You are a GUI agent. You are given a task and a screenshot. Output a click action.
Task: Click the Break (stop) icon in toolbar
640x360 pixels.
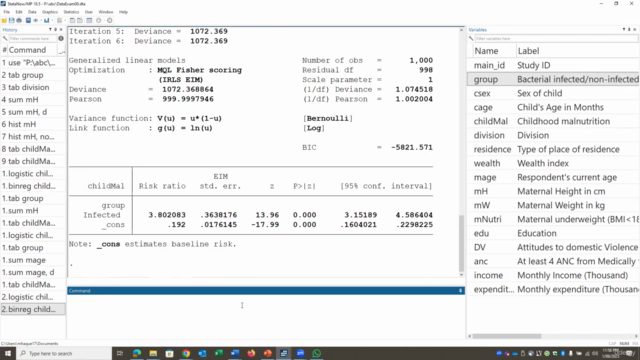click(x=109, y=20)
